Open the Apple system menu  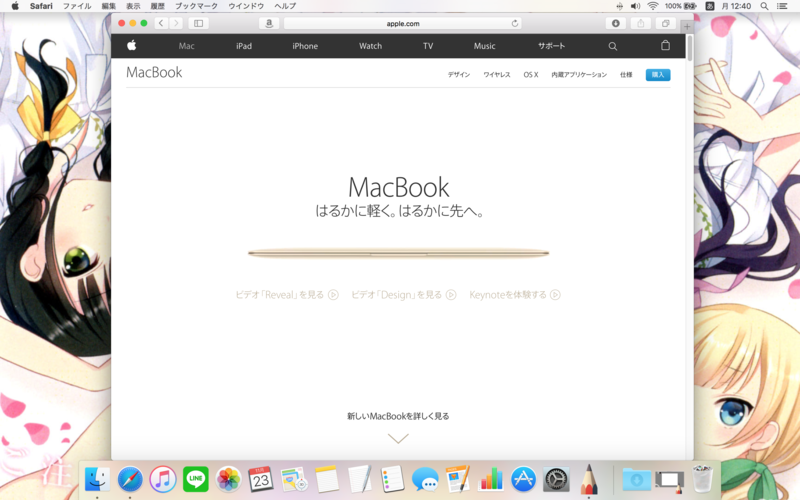click(15, 6)
